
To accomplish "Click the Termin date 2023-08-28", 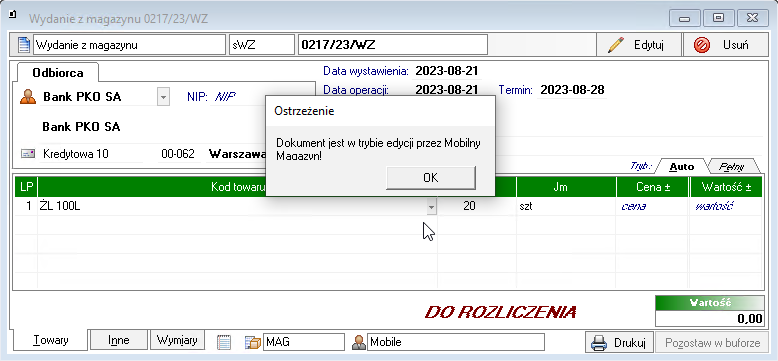I will [x=572, y=90].
